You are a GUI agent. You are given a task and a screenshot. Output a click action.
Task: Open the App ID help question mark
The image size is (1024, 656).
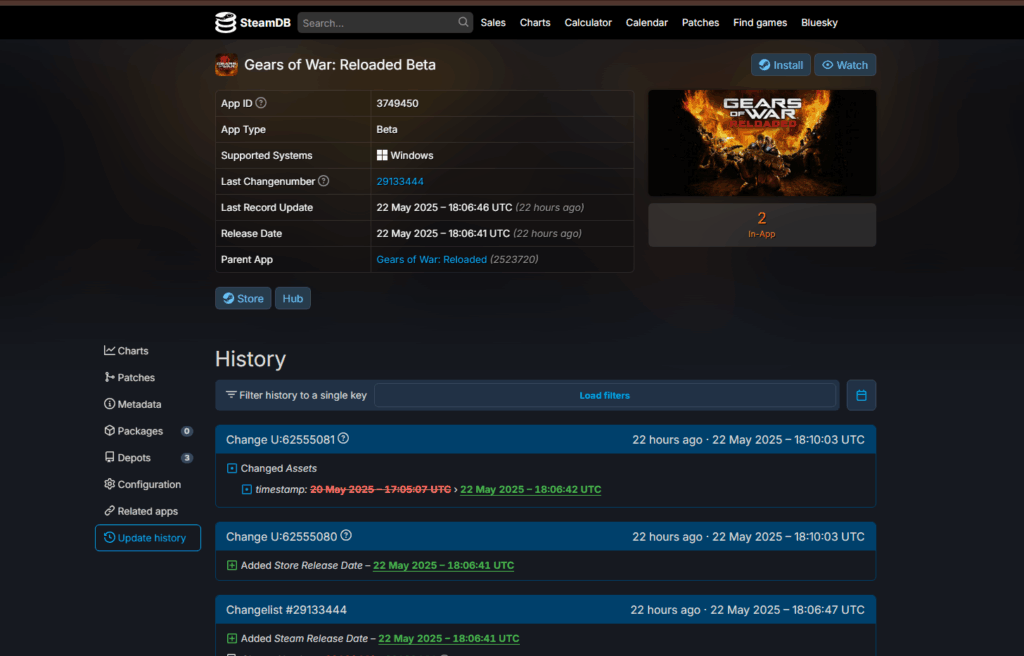click(261, 103)
